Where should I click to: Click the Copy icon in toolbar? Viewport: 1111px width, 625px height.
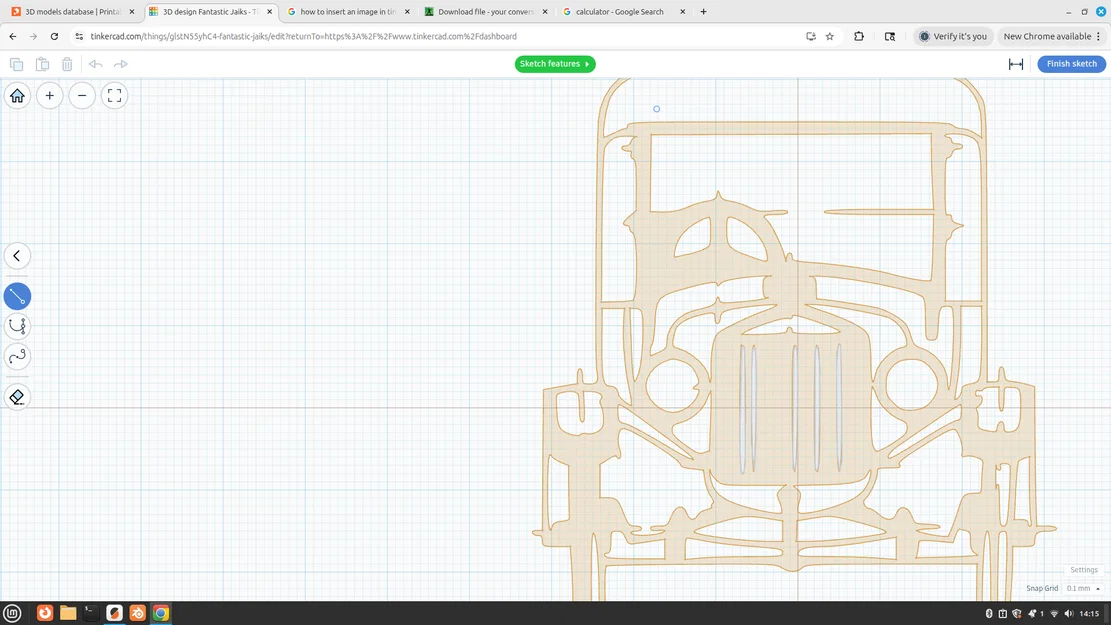[x=16, y=64]
